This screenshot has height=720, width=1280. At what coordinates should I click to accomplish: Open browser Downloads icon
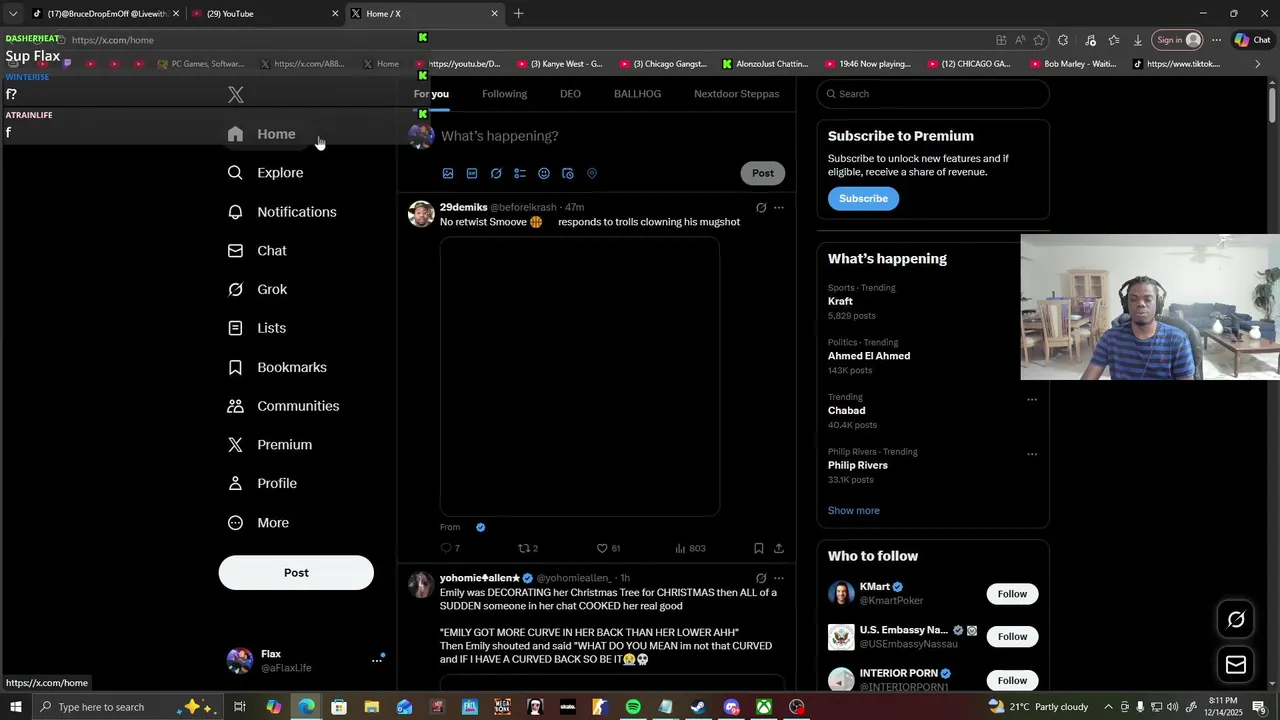(1138, 40)
